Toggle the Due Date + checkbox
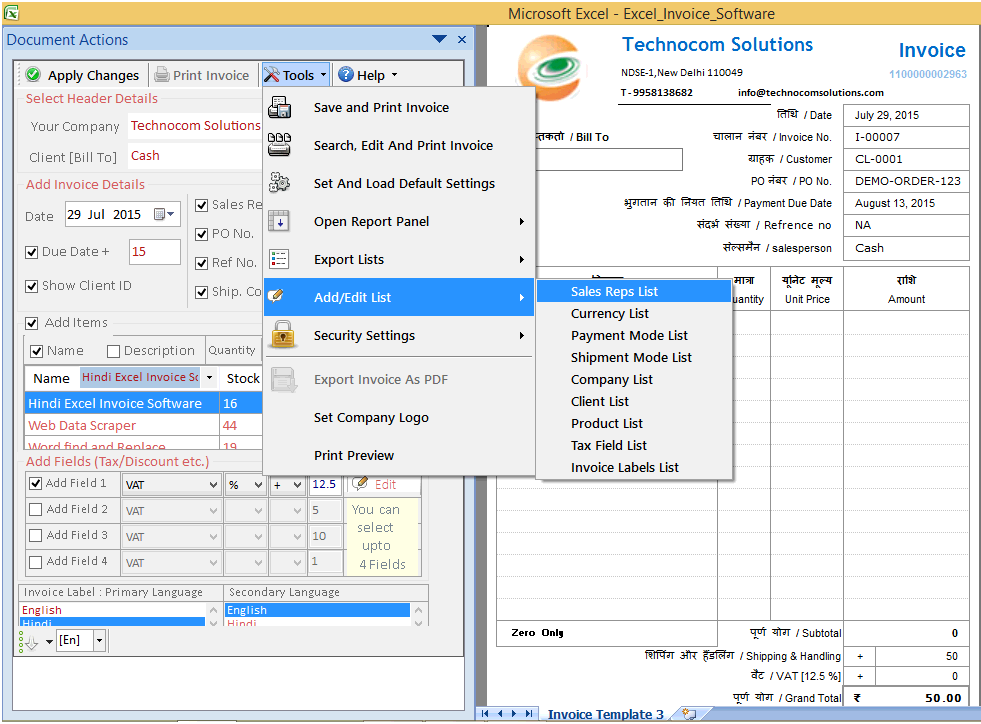This screenshot has height=724, width=981. [x=32, y=252]
